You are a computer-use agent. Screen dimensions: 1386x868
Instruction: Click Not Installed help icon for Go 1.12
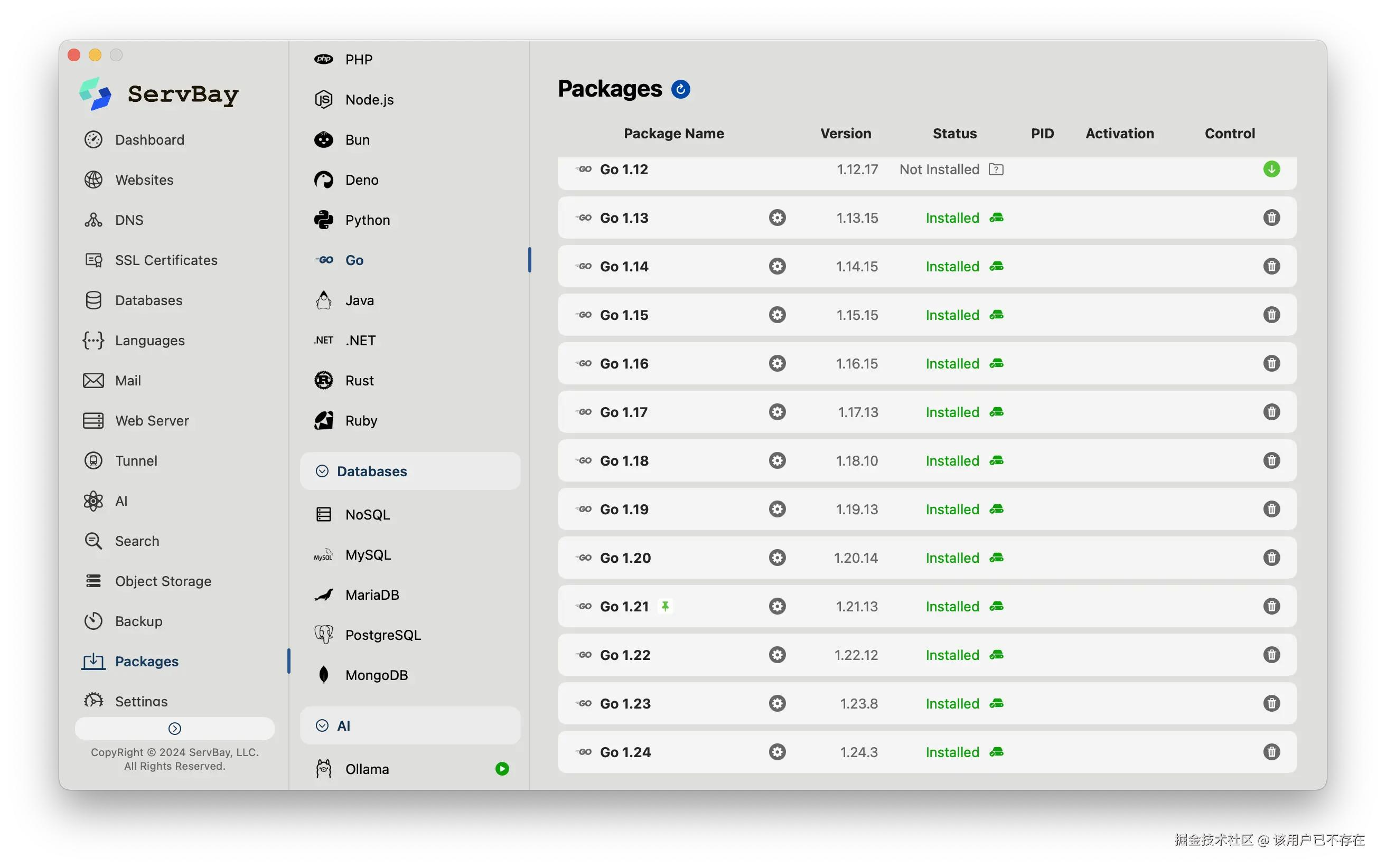point(996,169)
